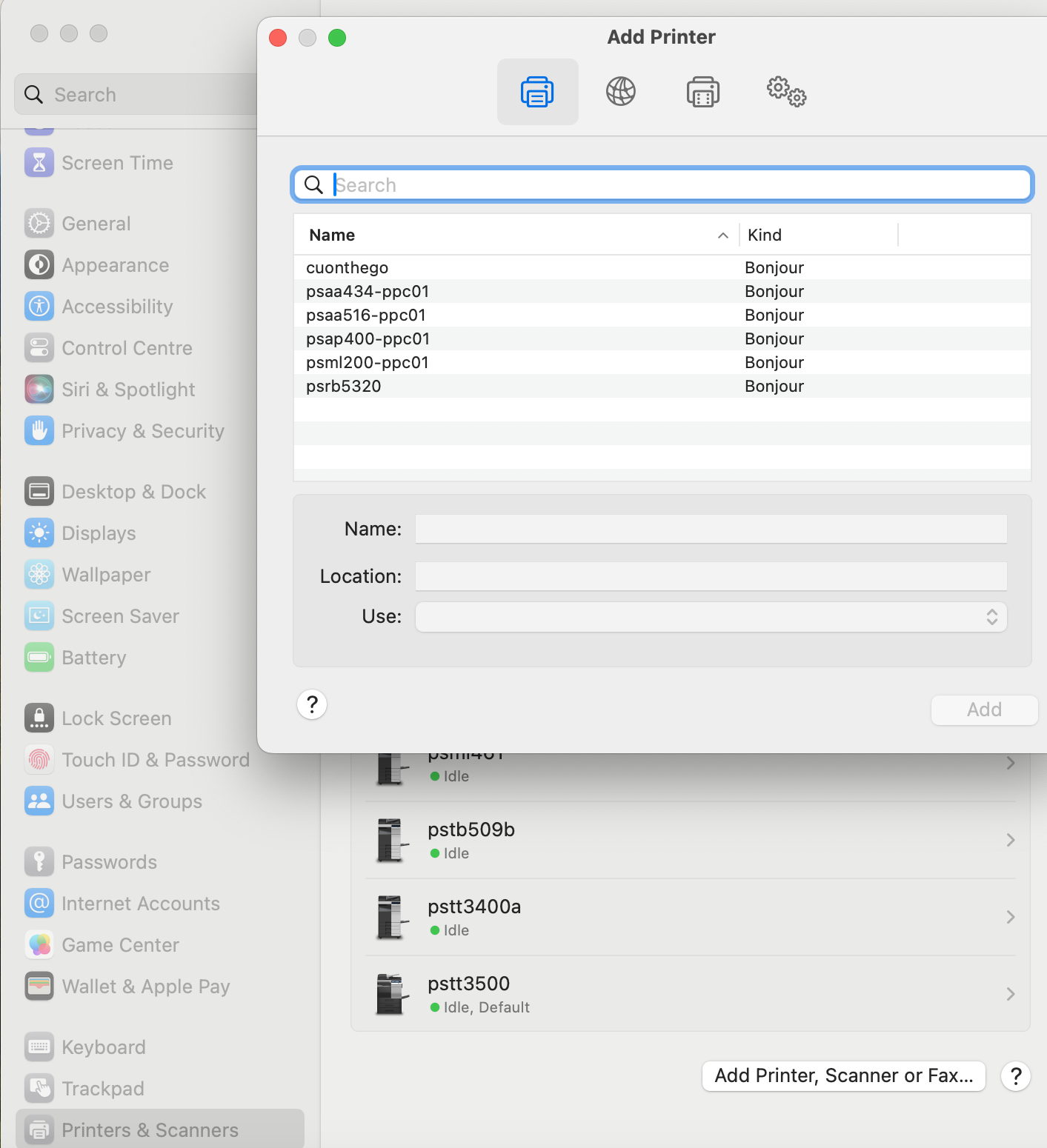Click help button beside Add Printer, Scanner or Fax
The width and height of the screenshot is (1047, 1148).
tap(1015, 1075)
